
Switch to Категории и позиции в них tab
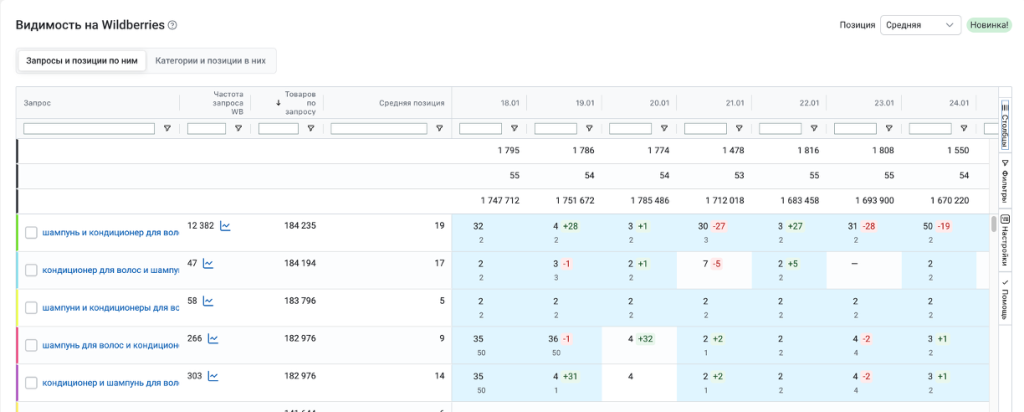point(210,61)
